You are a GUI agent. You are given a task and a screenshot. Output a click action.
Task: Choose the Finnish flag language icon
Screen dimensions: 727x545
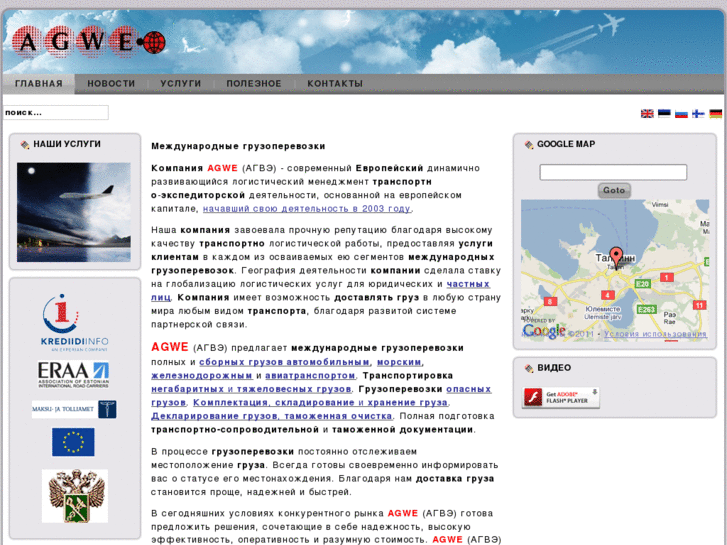[x=698, y=114]
